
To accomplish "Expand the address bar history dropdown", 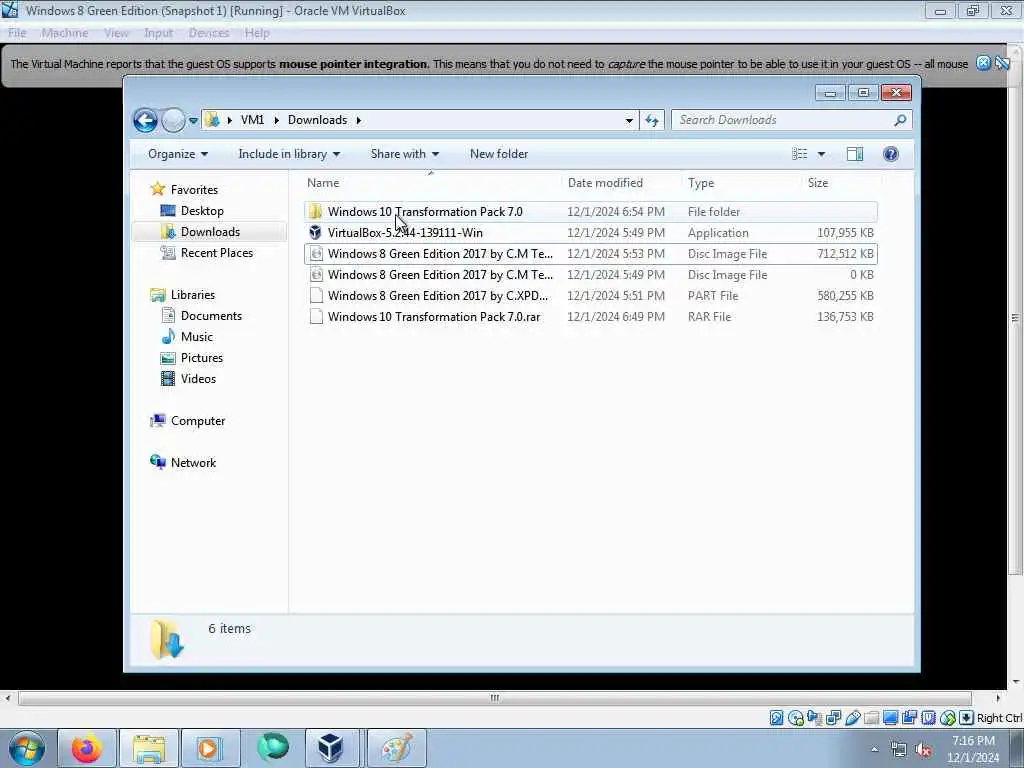I will click(x=629, y=121).
